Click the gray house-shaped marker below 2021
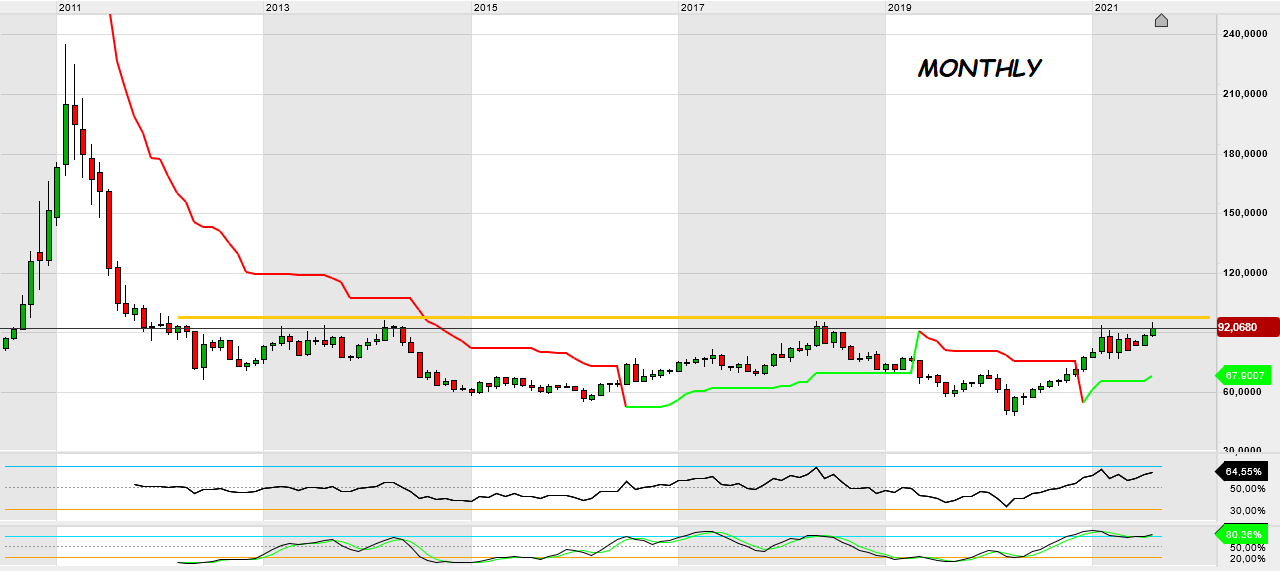This screenshot has width=1280, height=571. [1161, 21]
